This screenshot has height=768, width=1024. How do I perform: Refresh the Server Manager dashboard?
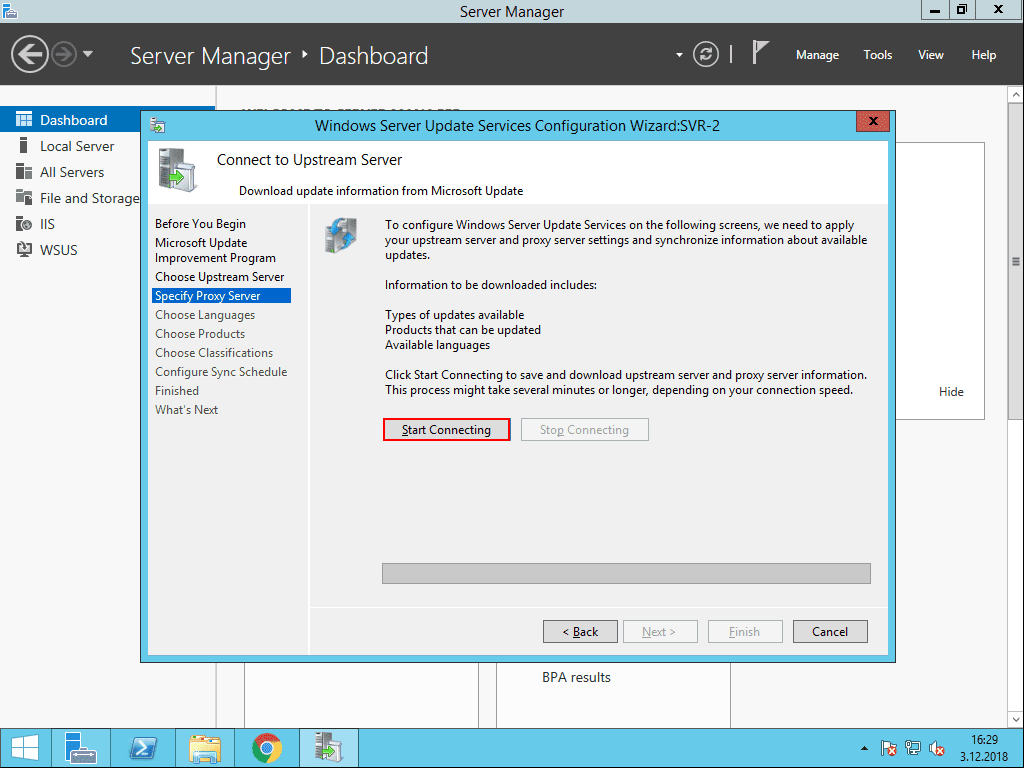[705, 54]
